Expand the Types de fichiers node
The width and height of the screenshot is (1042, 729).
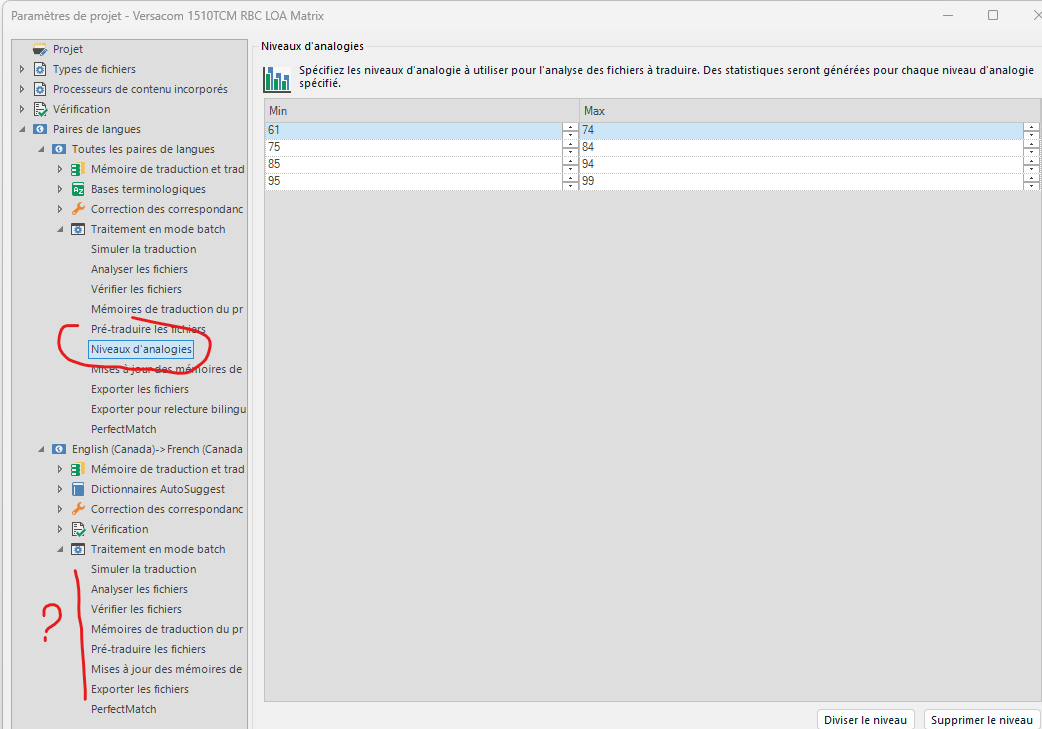[22, 69]
